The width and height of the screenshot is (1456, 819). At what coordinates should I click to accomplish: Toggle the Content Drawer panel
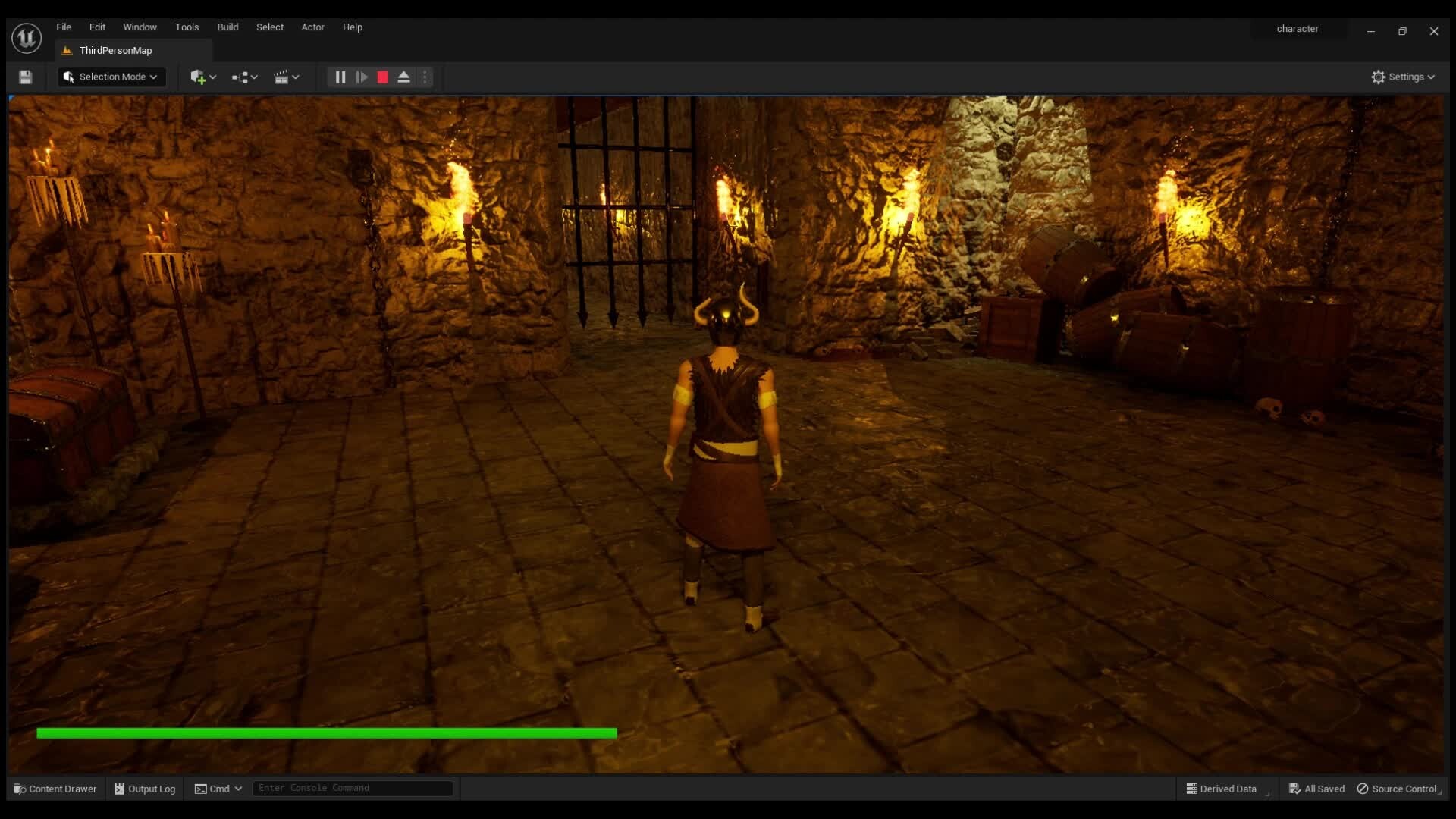pos(55,789)
